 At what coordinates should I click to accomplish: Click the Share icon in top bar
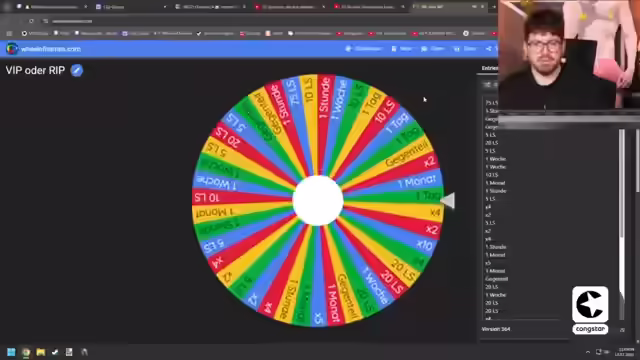pos(489,49)
